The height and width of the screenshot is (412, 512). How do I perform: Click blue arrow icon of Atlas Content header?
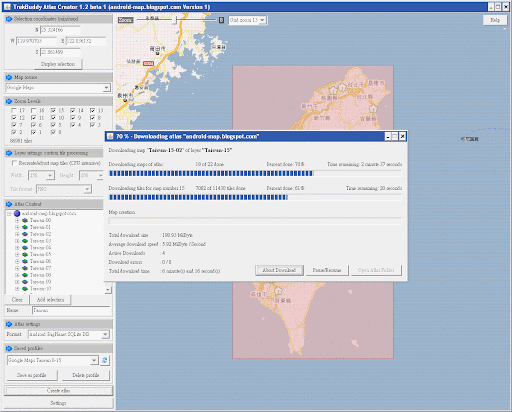tap(9, 204)
